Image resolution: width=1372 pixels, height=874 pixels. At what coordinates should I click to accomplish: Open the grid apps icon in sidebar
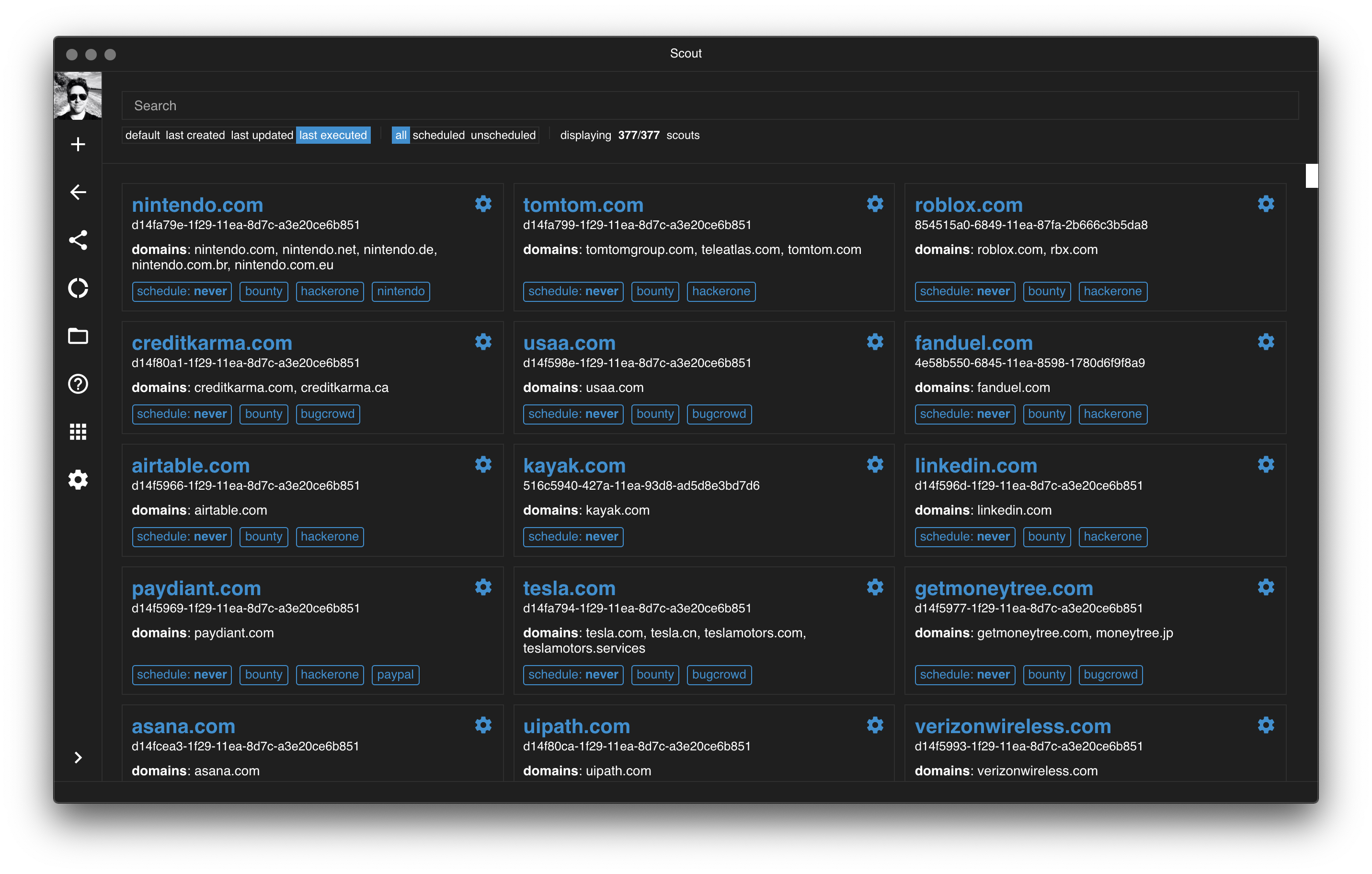[x=78, y=431]
